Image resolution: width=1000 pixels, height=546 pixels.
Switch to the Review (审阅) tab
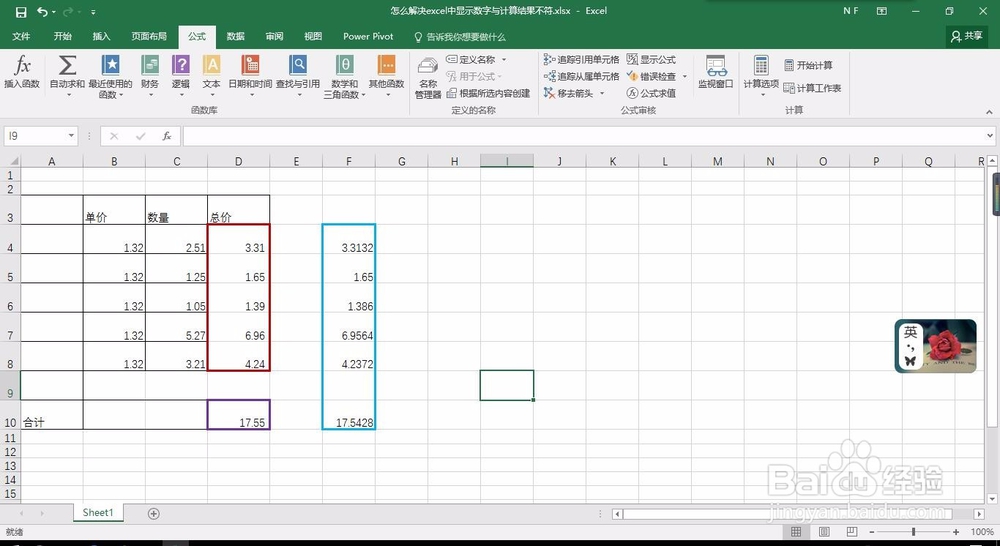(274, 36)
